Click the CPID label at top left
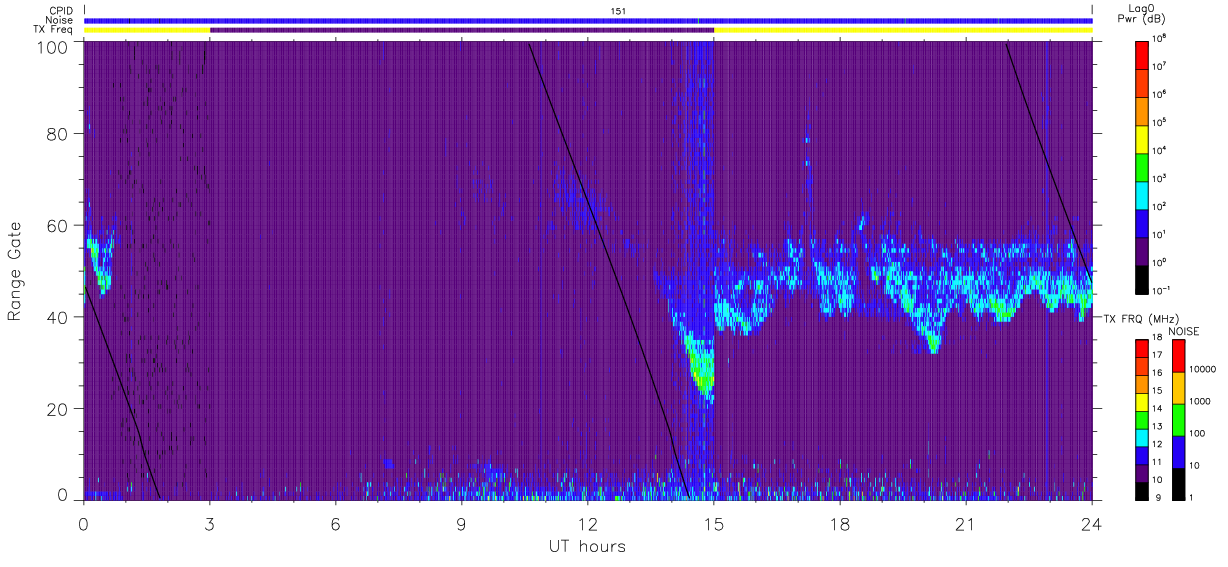1228x567 pixels. 59,10
